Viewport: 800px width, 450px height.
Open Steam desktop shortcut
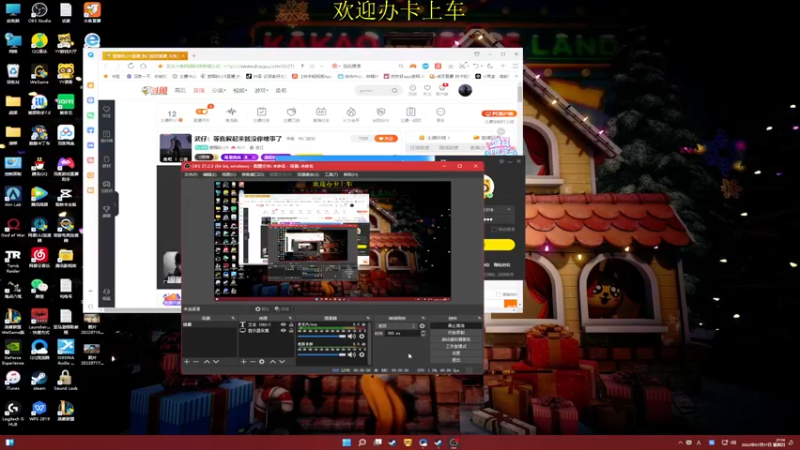pos(39,381)
